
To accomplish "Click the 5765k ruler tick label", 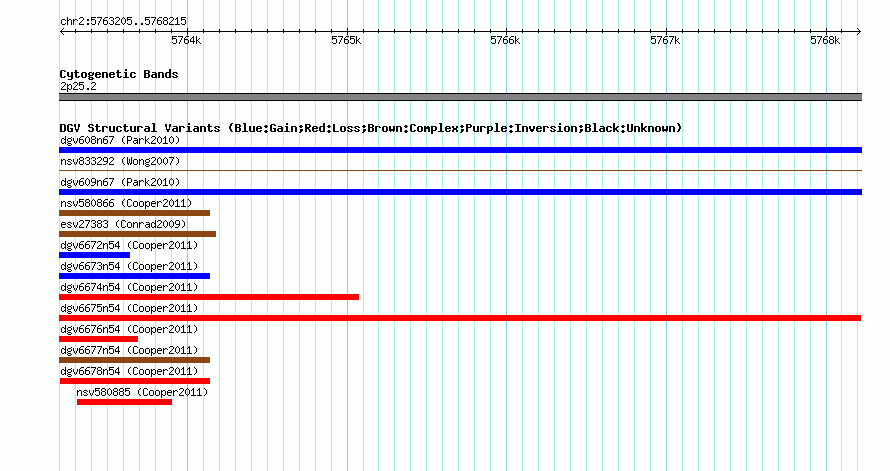I will pos(346,40).
